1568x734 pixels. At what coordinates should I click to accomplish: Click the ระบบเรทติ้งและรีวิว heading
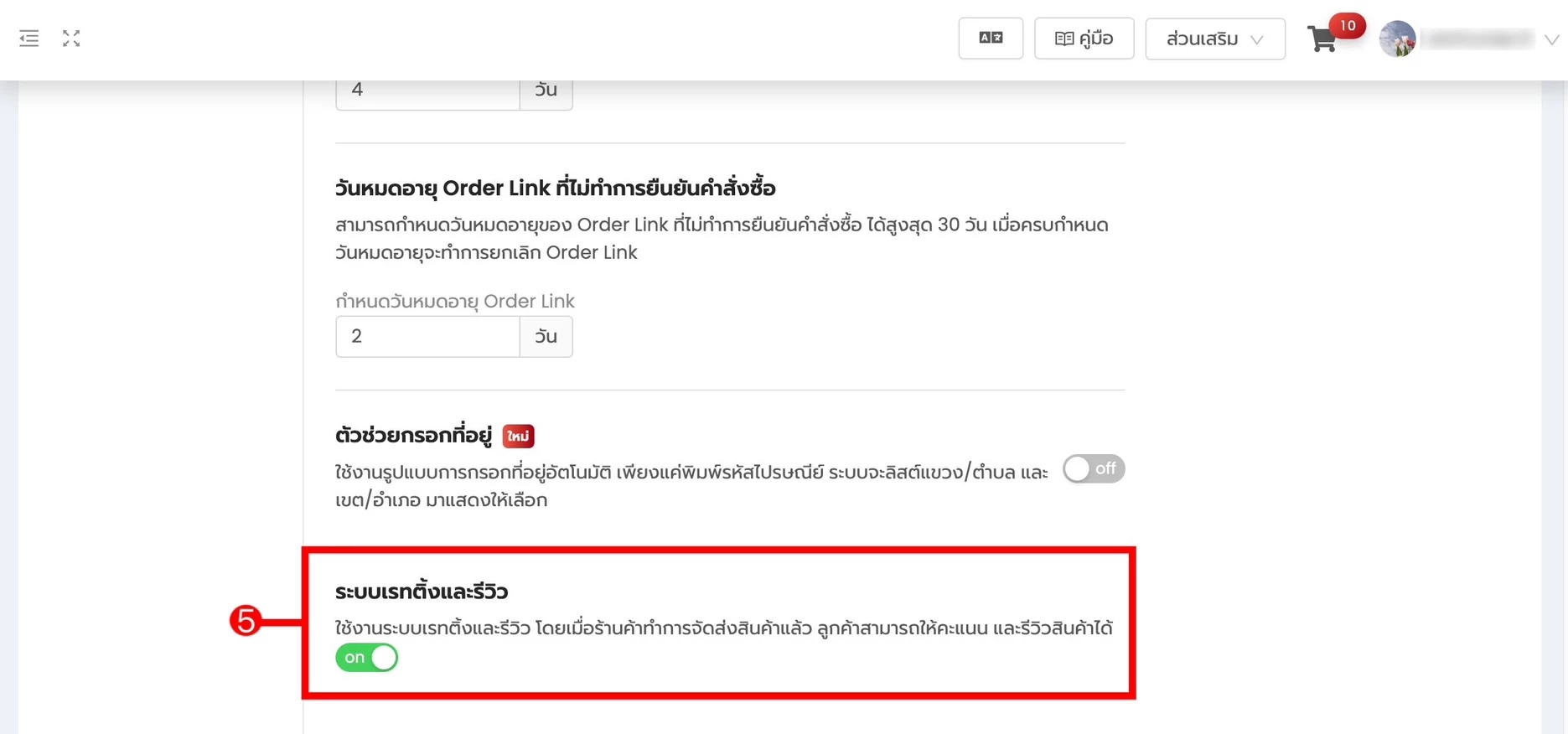click(422, 592)
